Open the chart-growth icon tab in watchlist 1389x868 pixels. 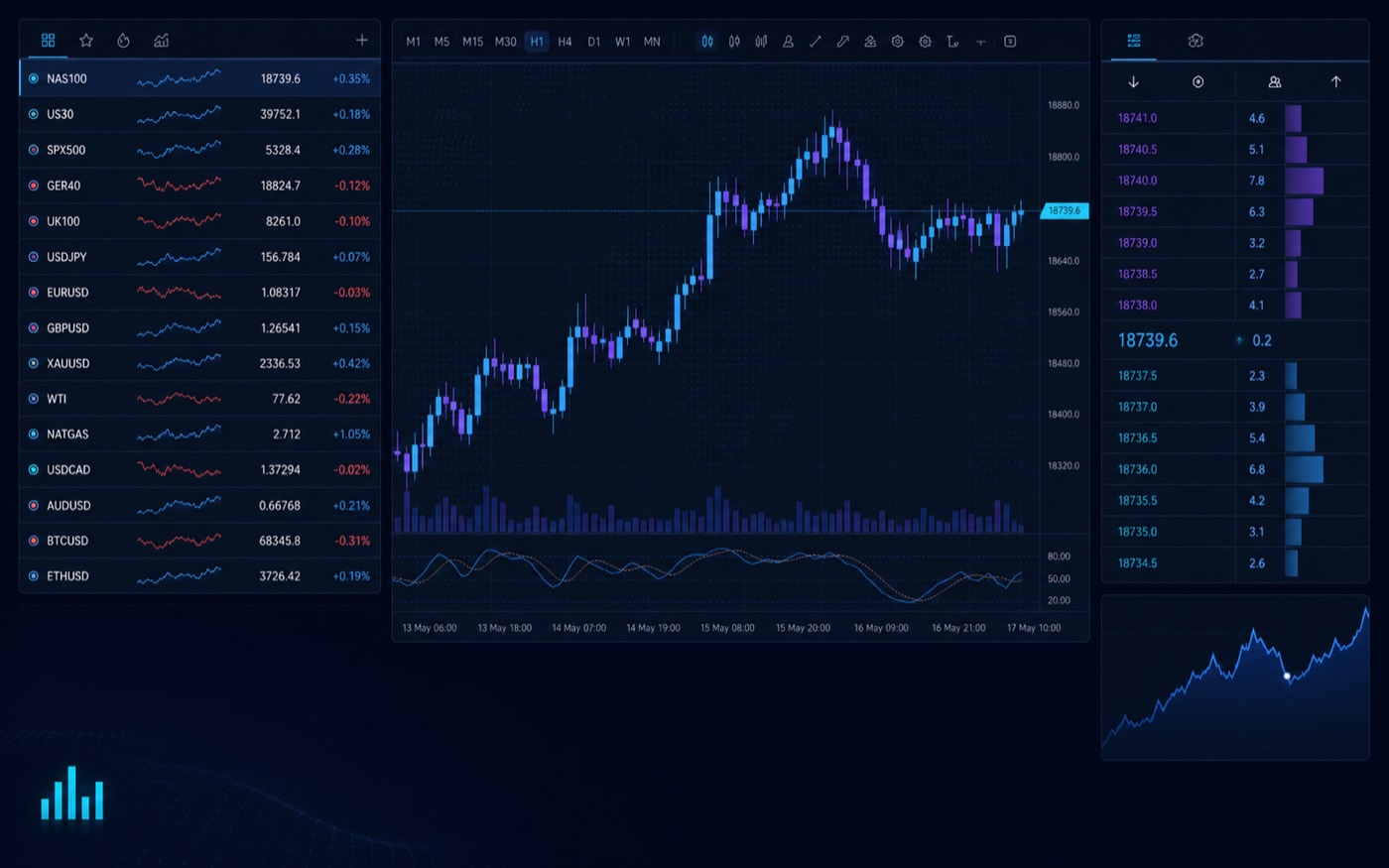point(161,41)
